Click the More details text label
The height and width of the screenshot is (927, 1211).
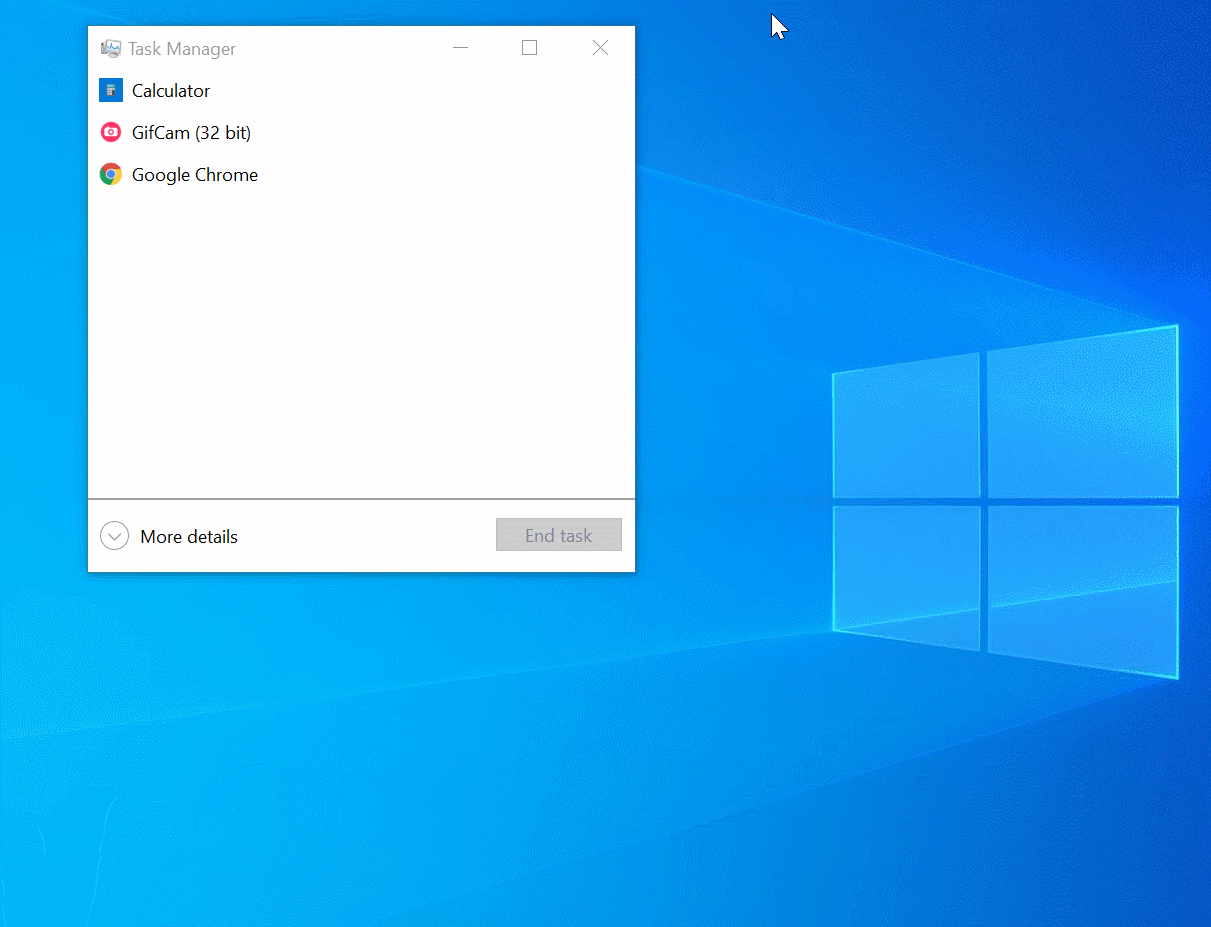(x=189, y=537)
